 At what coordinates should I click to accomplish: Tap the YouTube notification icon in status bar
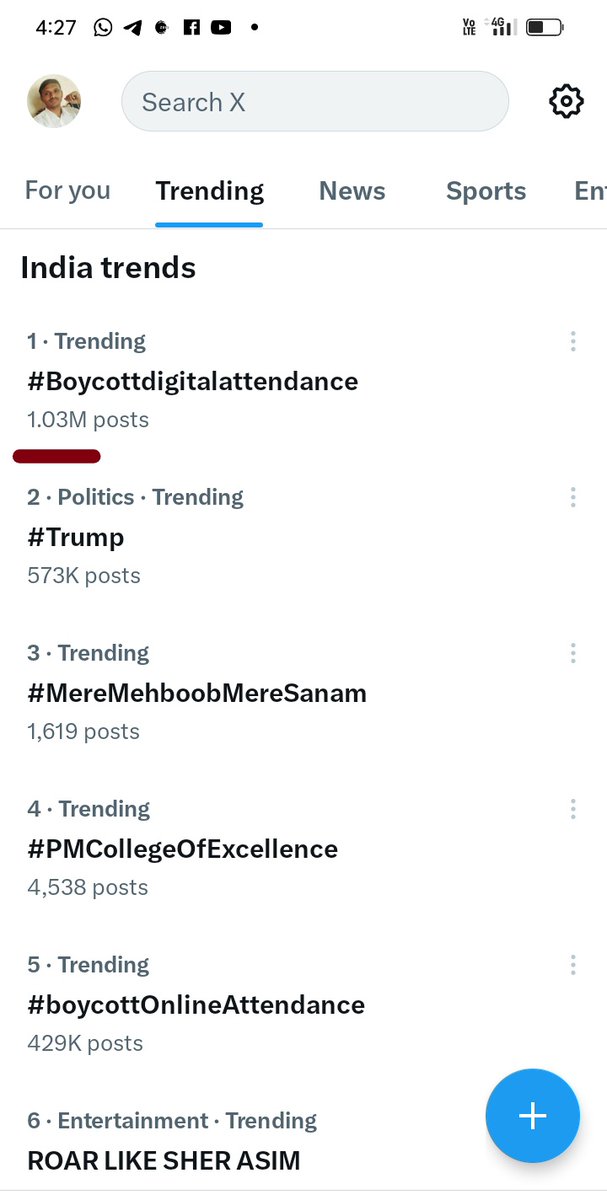click(x=220, y=27)
